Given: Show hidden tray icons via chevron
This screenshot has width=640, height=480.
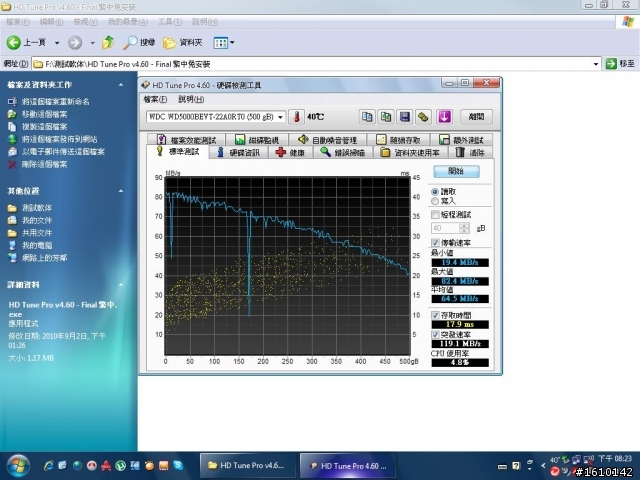Looking at the screenshot, I should click(x=543, y=465).
